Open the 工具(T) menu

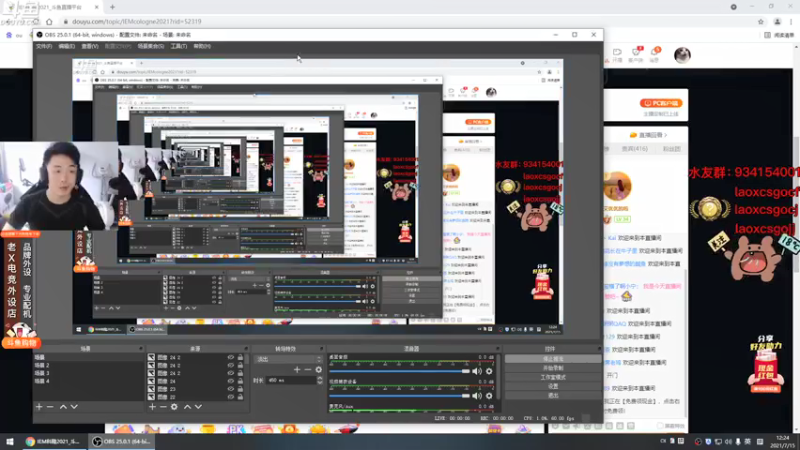click(x=179, y=46)
